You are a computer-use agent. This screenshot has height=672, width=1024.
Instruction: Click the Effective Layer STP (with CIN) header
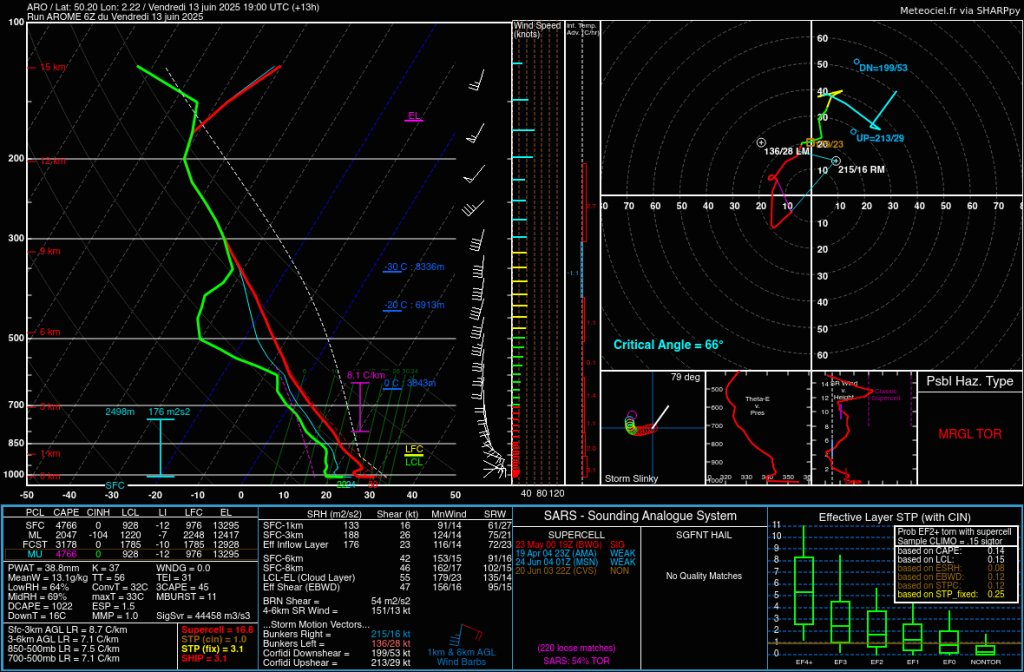(894, 516)
